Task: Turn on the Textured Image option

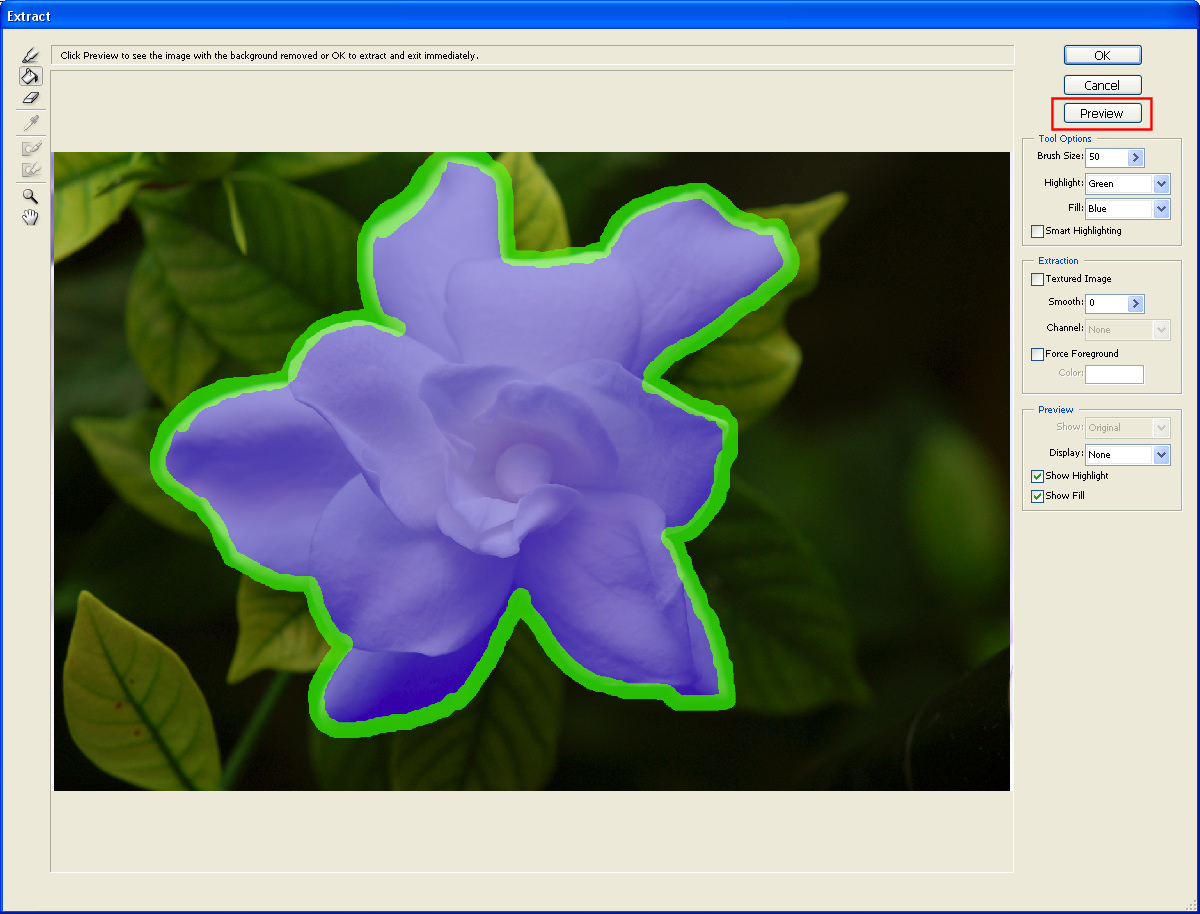Action: tap(1037, 279)
